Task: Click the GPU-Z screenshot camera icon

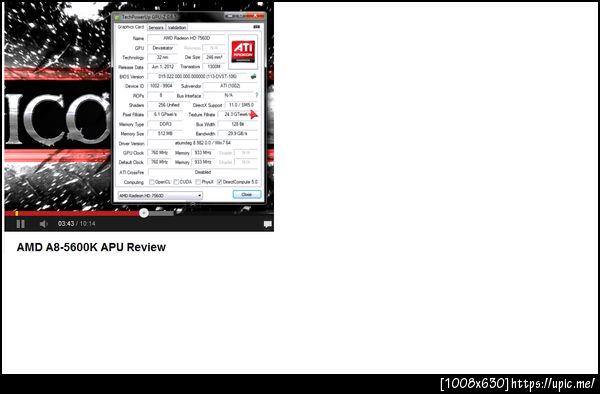Action: point(256,27)
